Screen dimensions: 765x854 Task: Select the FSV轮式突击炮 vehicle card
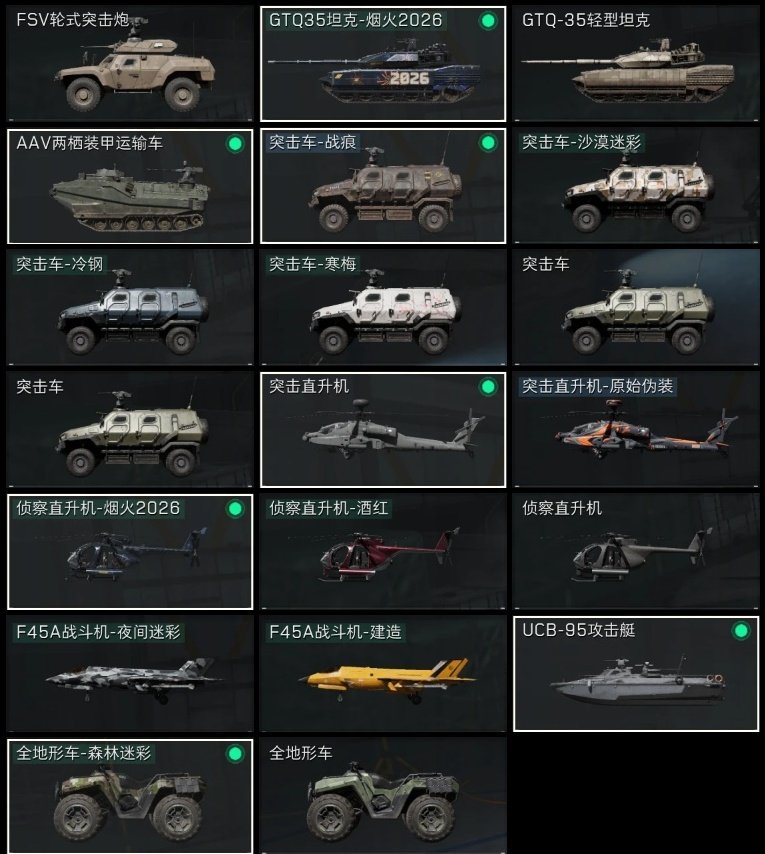pyautogui.click(x=130, y=64)
